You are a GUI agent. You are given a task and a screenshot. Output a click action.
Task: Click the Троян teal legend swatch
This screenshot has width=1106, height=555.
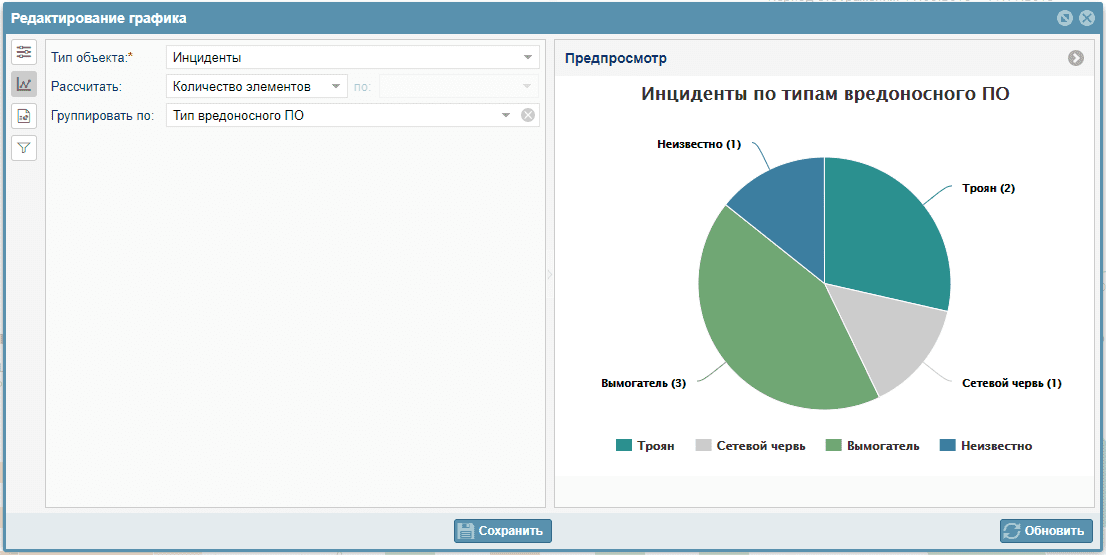[624, 446]
